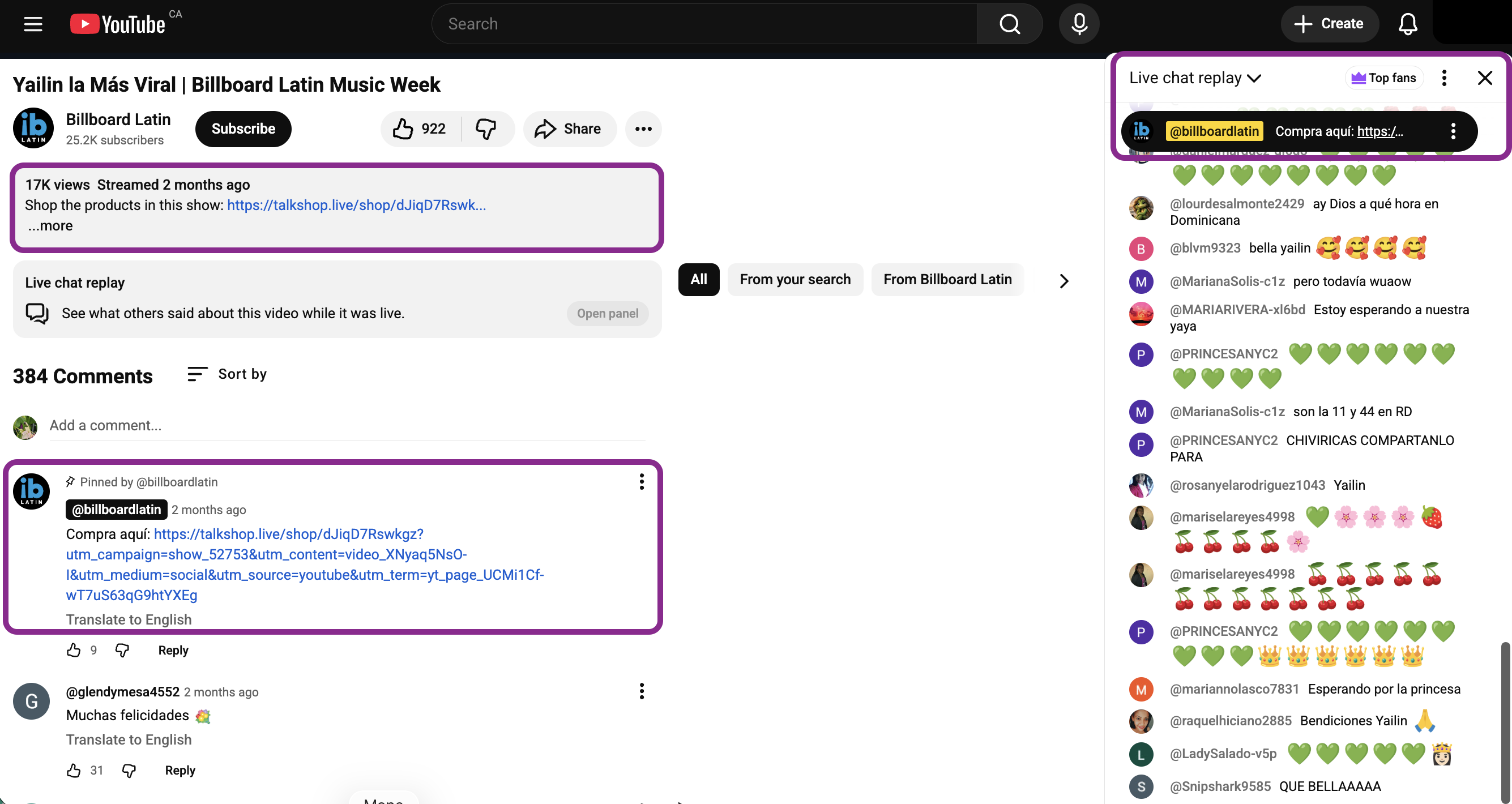Open Billboard Latin channel avatar
Image resolution: width=1512 pixels, height=804 pixels.
click(33, 128)
